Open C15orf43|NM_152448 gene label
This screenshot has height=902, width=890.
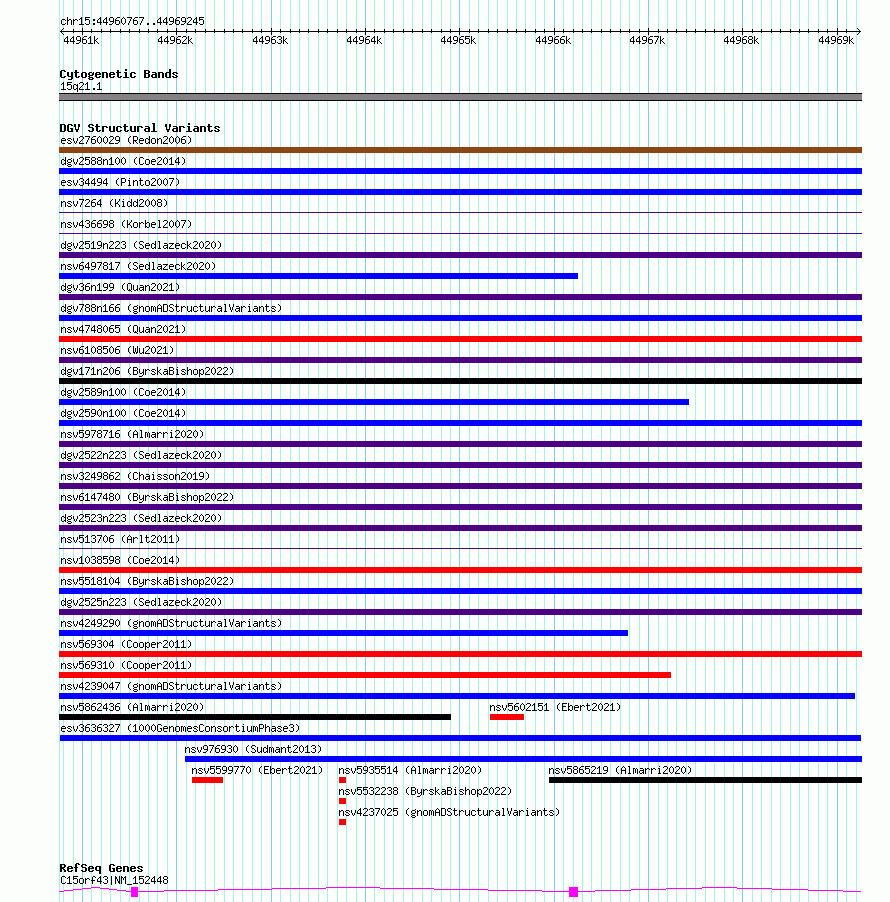tap(114, 880)
